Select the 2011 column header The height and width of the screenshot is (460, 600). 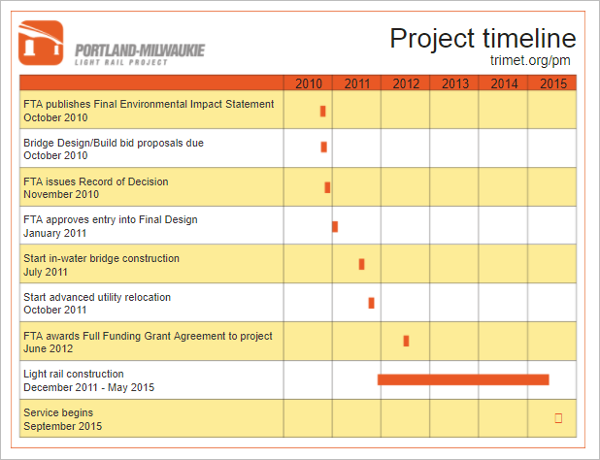(357, 83)
